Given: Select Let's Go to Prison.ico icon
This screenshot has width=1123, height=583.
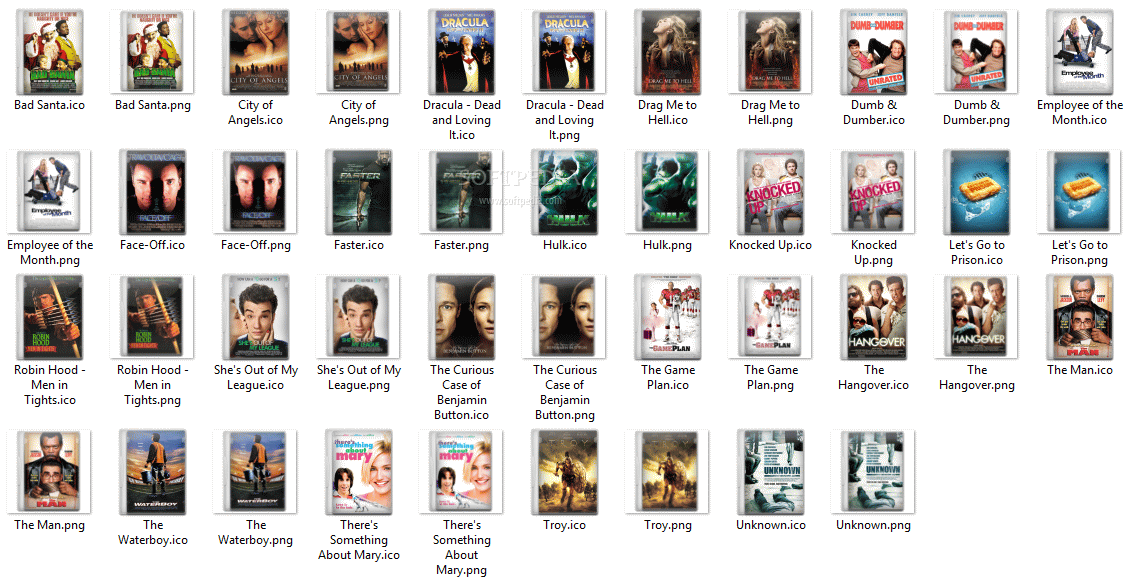Looking at the screenshot, I should point(977,192).
